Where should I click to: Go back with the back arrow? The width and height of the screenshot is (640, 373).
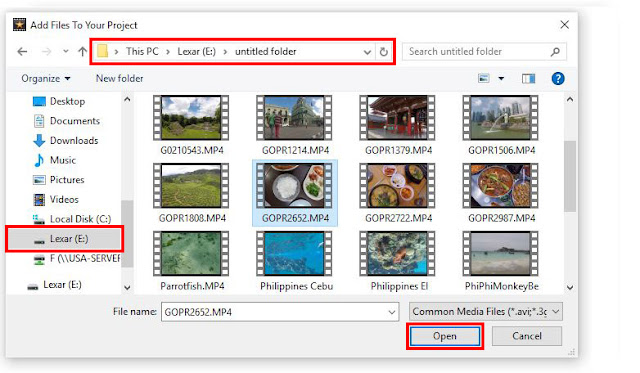[22, 51]
